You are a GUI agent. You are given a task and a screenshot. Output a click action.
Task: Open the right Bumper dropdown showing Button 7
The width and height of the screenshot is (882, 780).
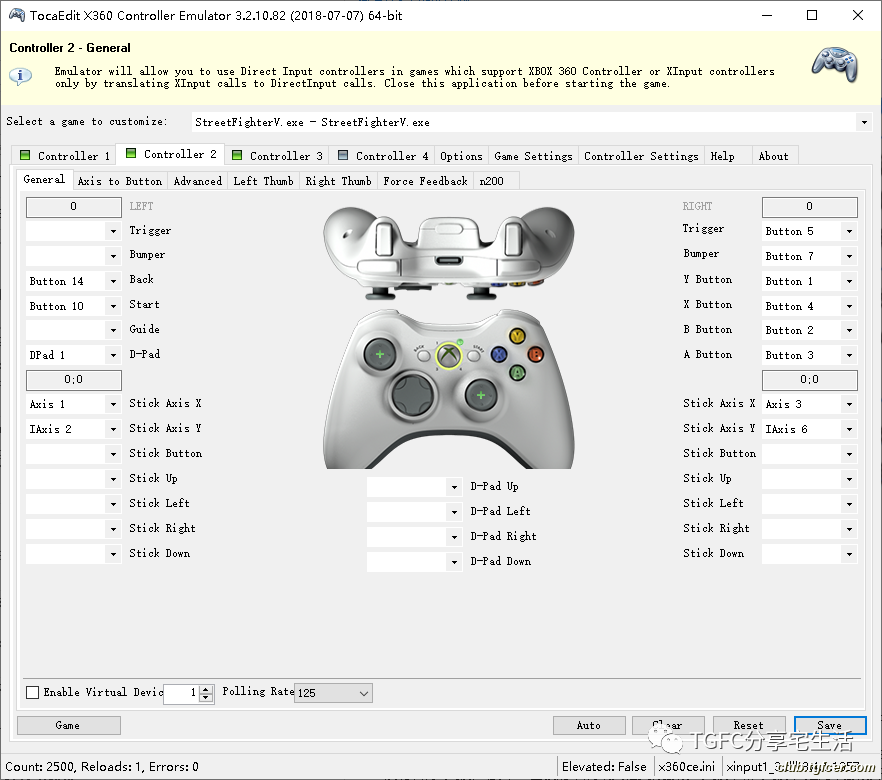(x=849, y=256)
